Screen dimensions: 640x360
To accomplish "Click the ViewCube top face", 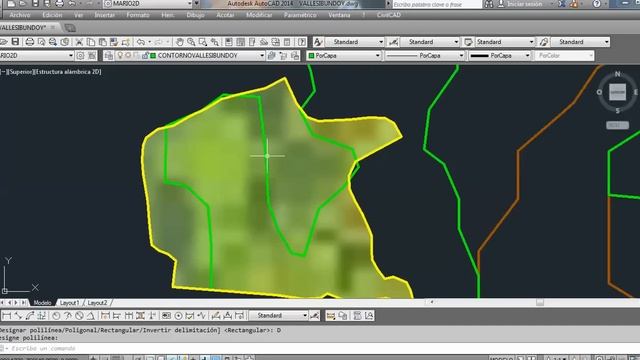I will [x=617, y=92].
